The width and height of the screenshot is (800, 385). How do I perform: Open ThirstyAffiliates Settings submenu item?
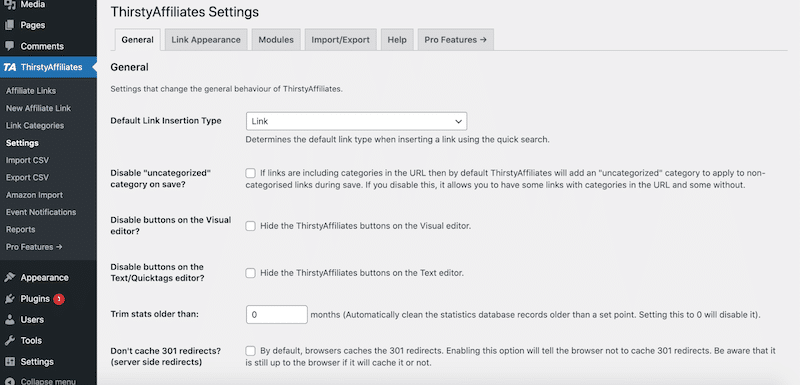22,143
